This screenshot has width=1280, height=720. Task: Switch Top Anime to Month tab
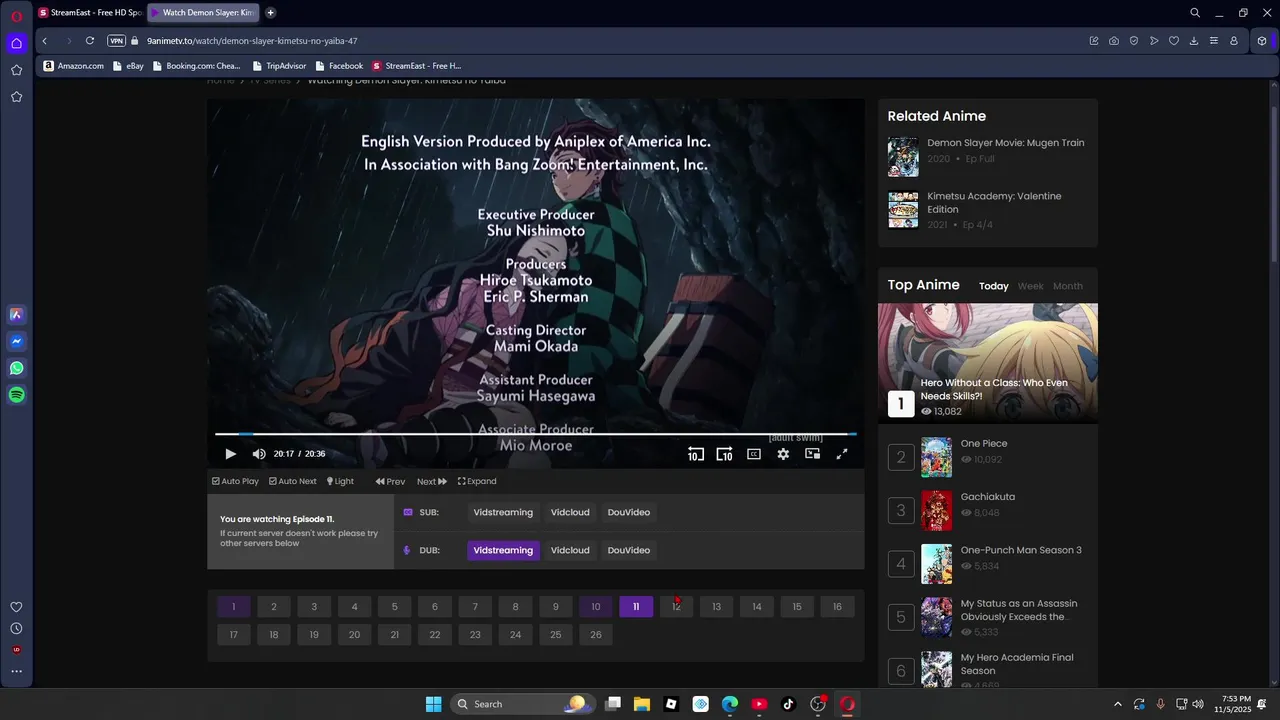point(1068,286)
